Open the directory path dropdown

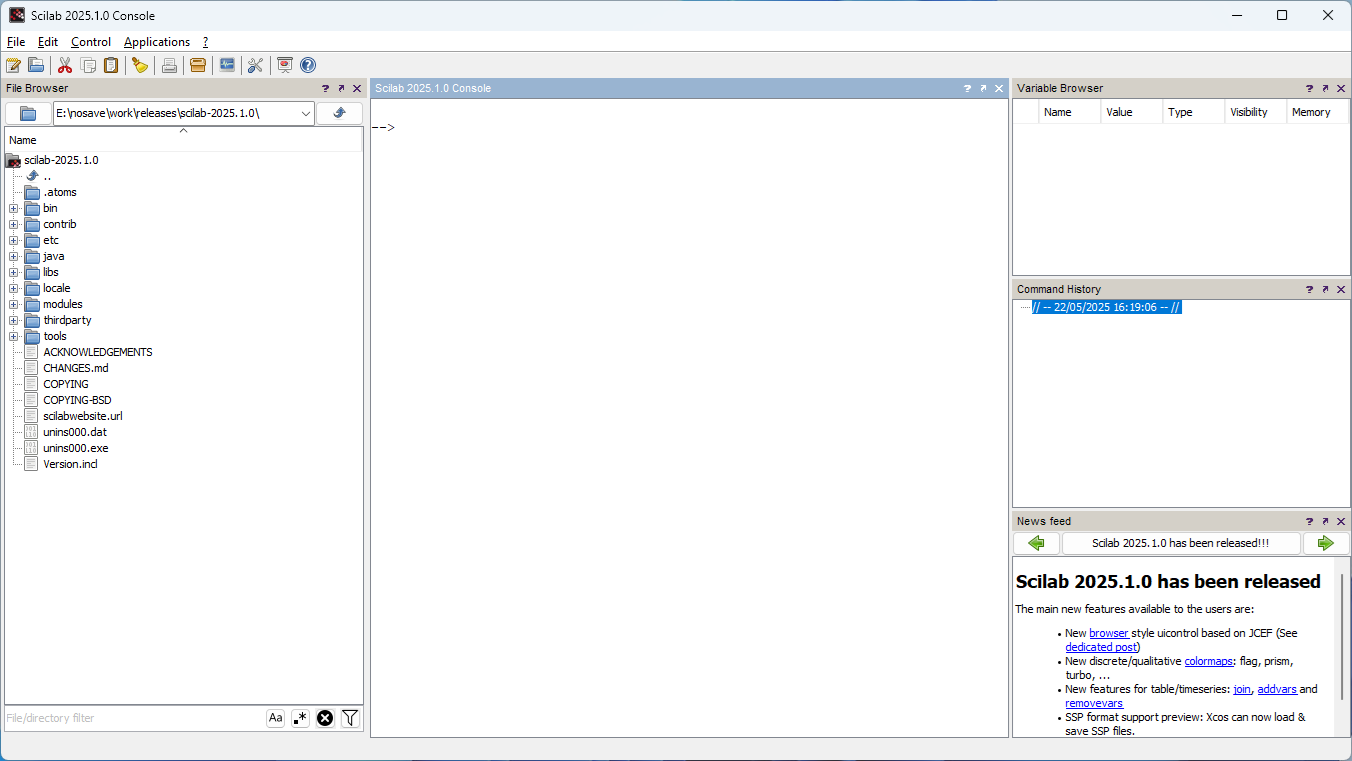point(305,113)
